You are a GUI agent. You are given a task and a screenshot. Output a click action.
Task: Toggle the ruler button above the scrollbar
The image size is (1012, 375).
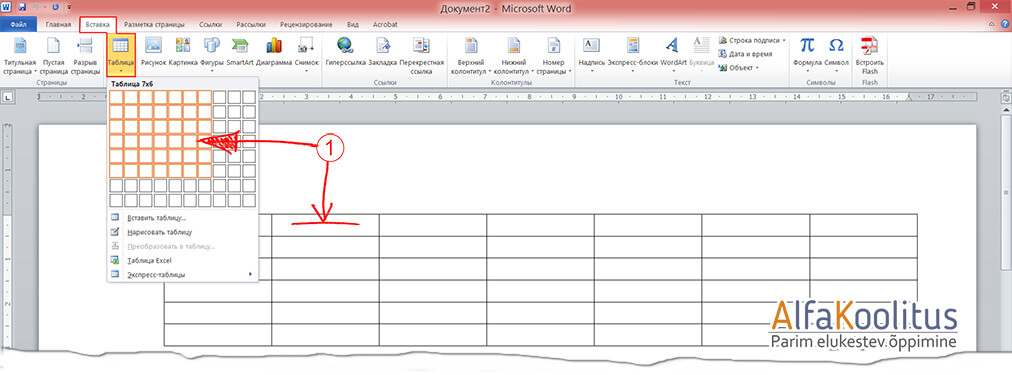(x=1005, y=97)
